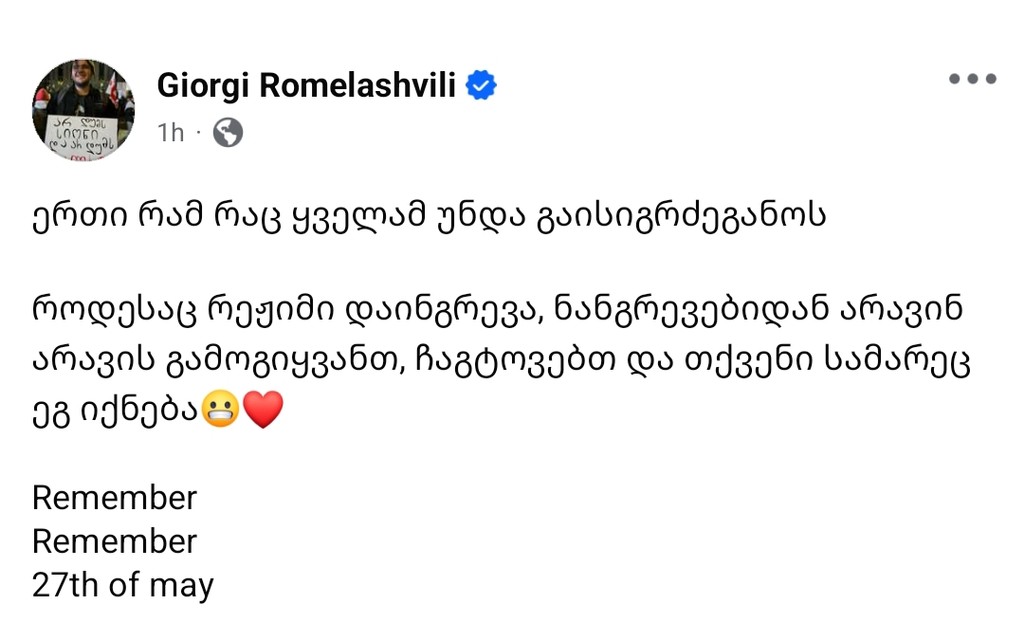Screen dimensions: 1024x634
Task: Click the second 'Remember' line
Action: (x=114, y=542)
